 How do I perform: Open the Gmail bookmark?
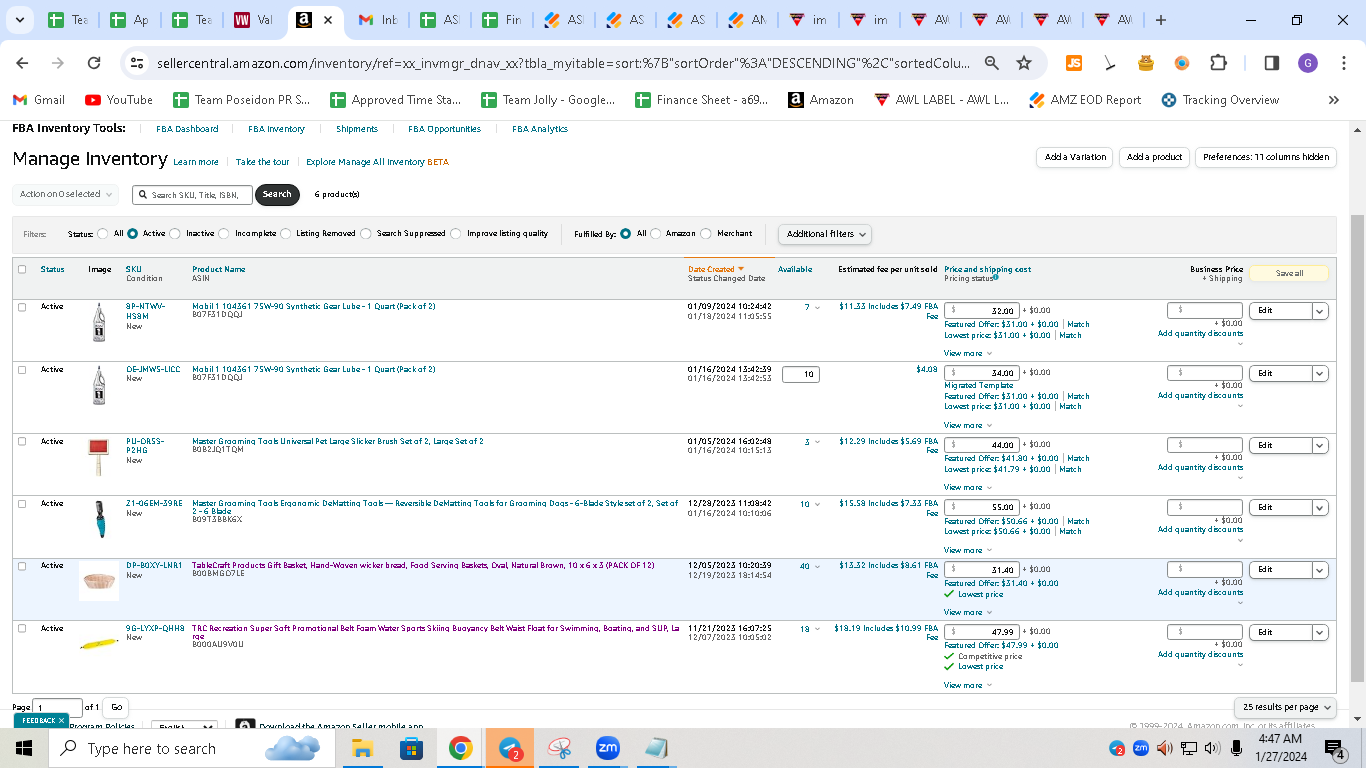point(39,100)
